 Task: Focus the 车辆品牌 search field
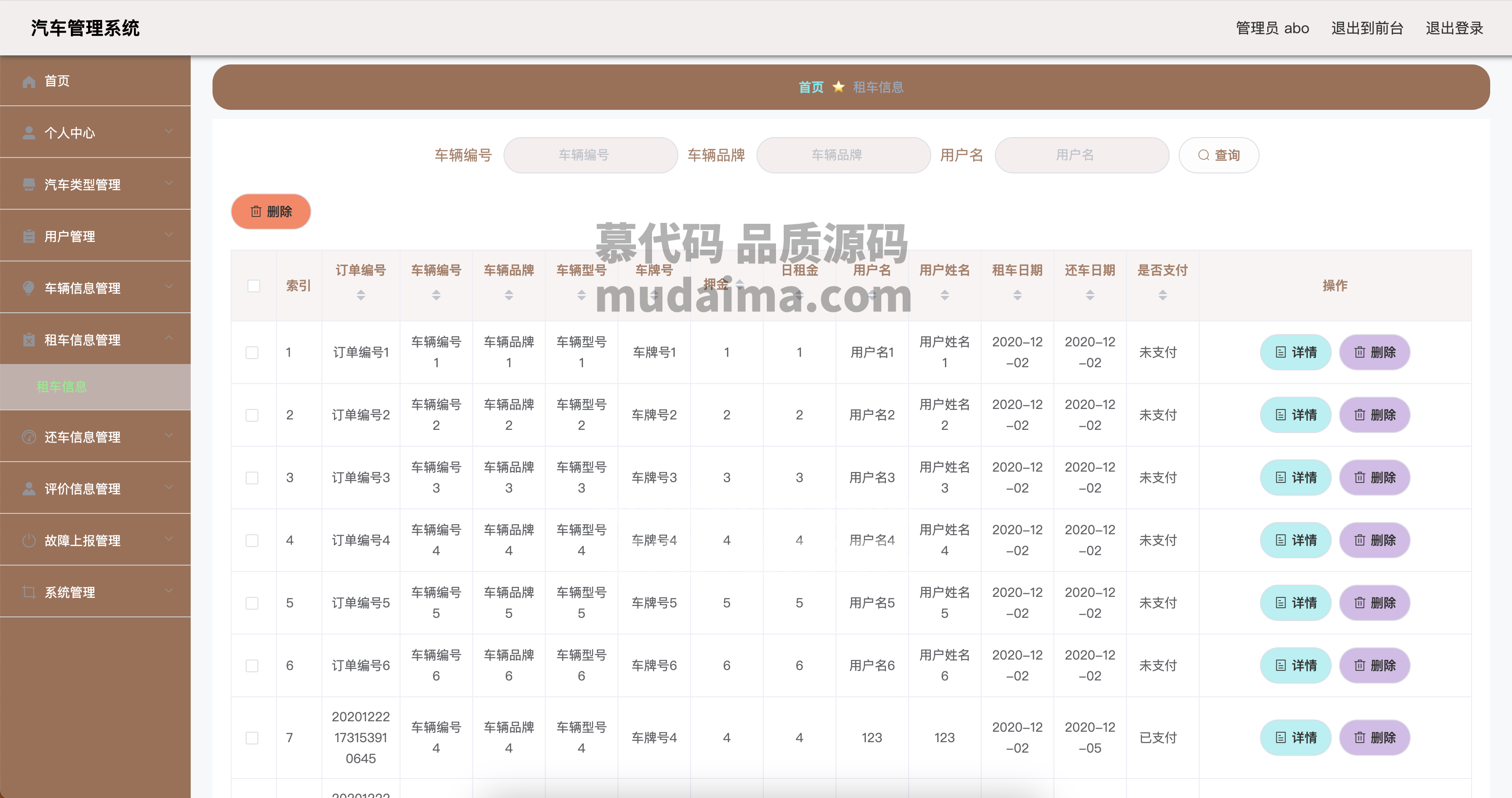[x=844, y=155]
